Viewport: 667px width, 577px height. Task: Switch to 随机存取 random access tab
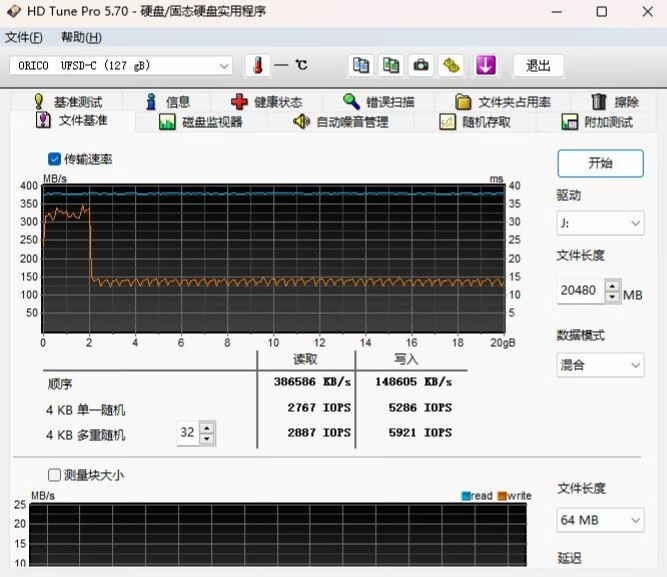click(475, 122)
